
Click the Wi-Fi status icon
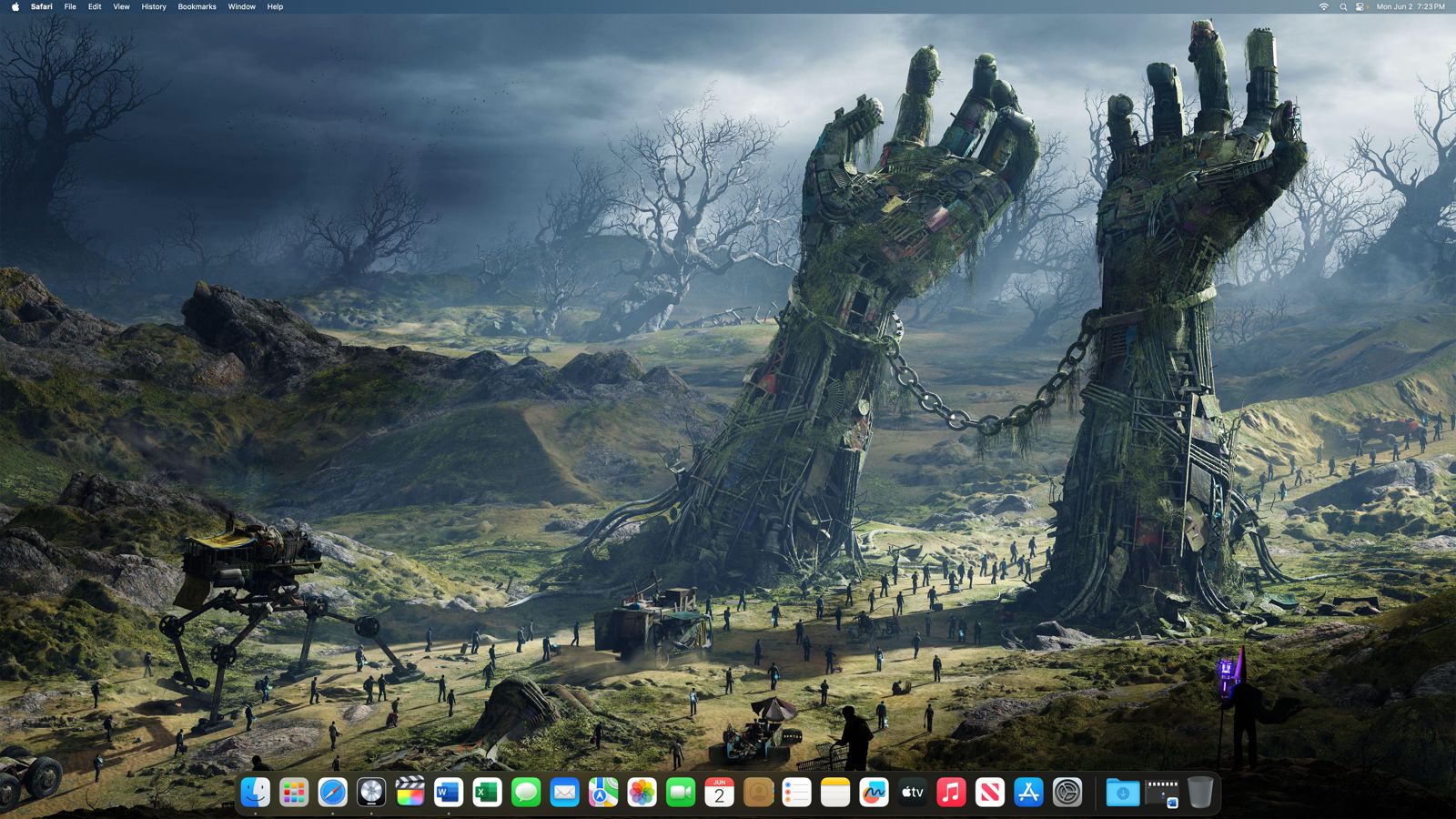click(1324, 6)
